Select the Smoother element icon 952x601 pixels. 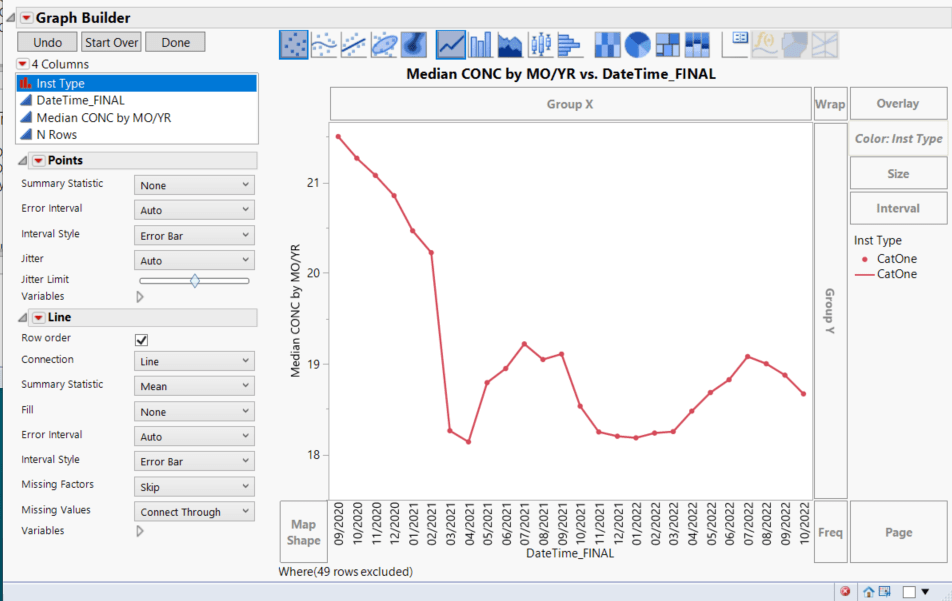pyautogui.click(x=324, y=45)
